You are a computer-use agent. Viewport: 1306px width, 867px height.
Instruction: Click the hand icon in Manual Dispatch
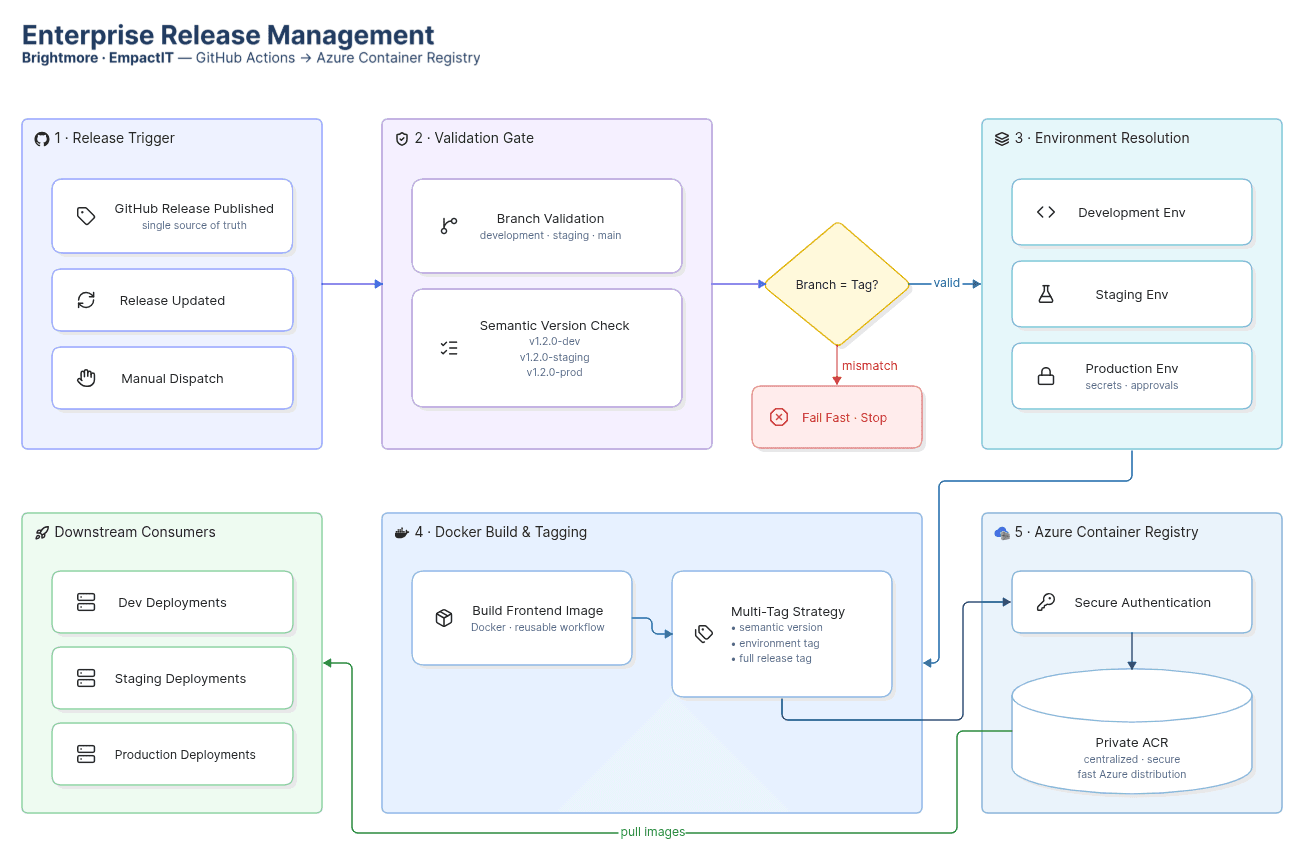point(86,378)
